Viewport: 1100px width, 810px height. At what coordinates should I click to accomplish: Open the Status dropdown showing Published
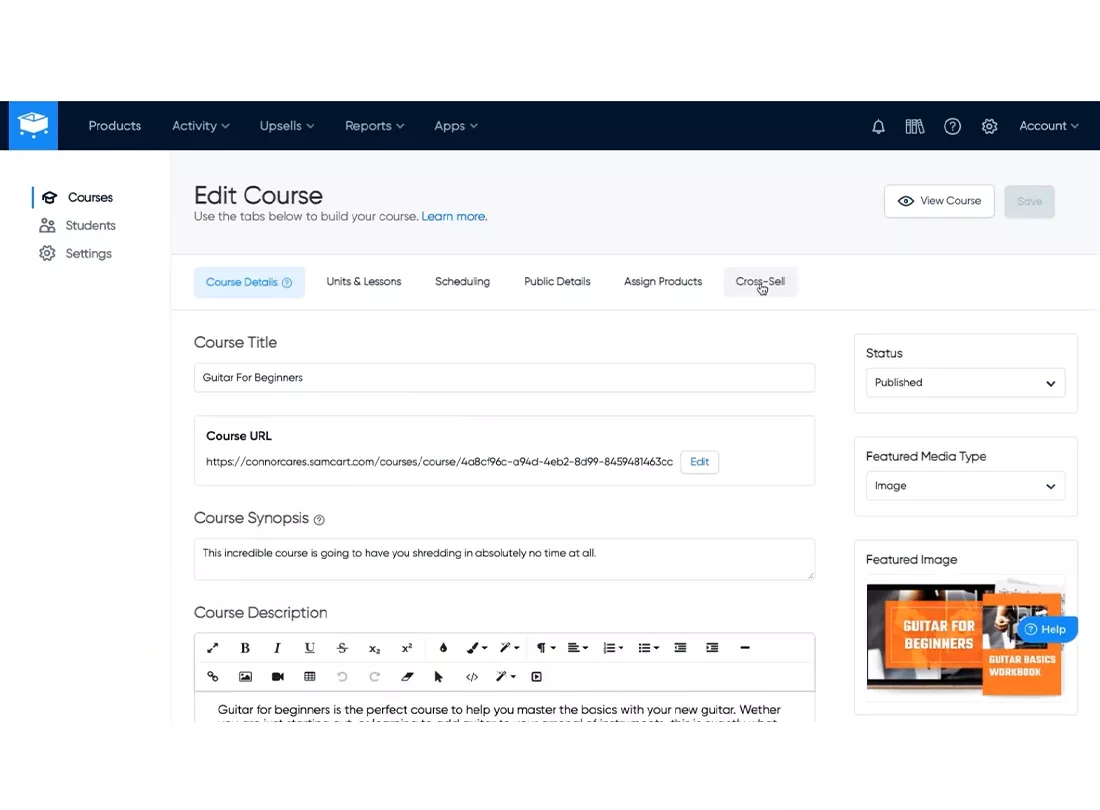[964, 382]
